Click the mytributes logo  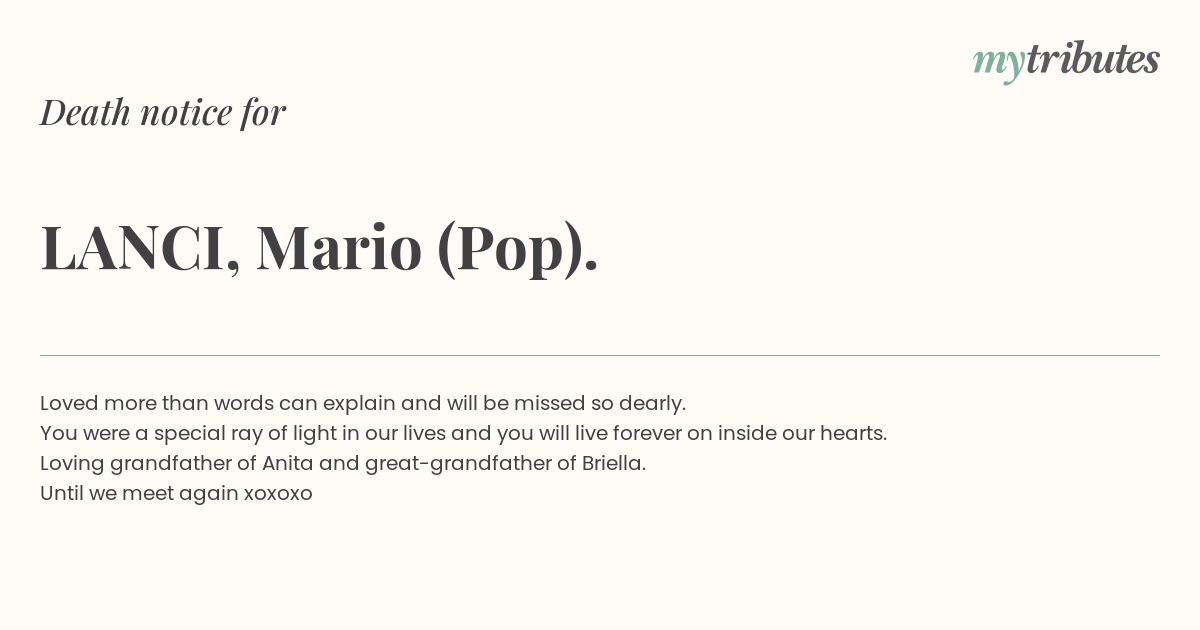[x=1066, y=61]
